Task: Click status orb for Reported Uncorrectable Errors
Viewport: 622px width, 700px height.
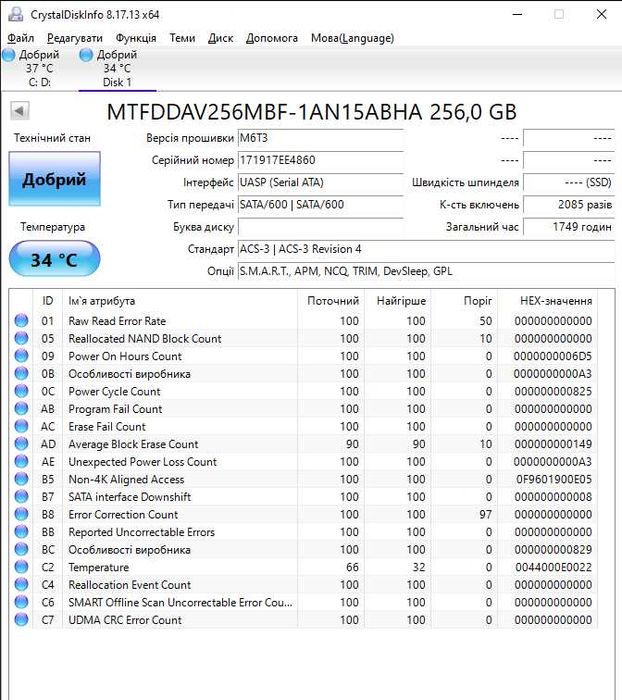Action: [x=21, y=532]
